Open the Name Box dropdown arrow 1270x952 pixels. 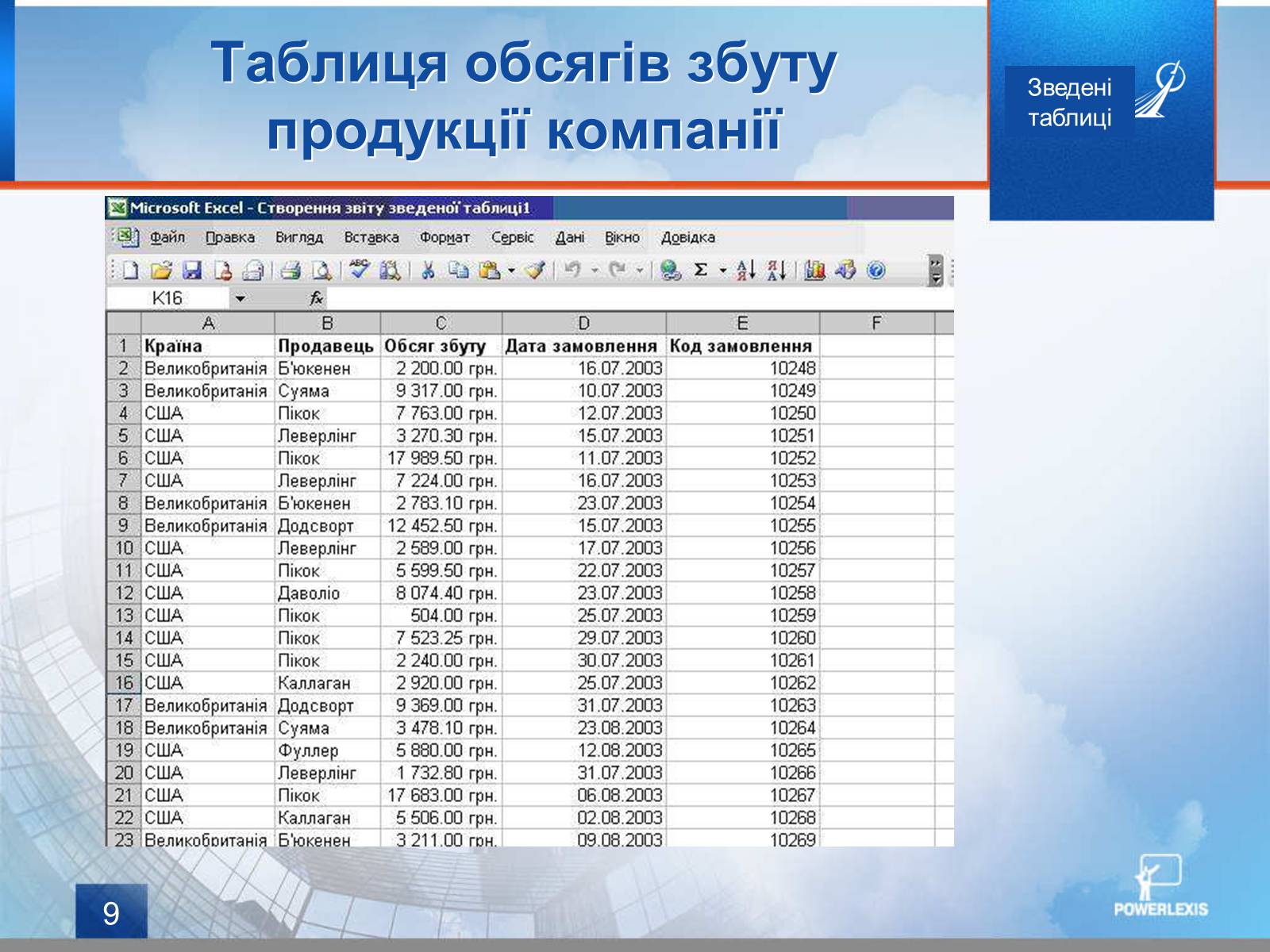240,299
